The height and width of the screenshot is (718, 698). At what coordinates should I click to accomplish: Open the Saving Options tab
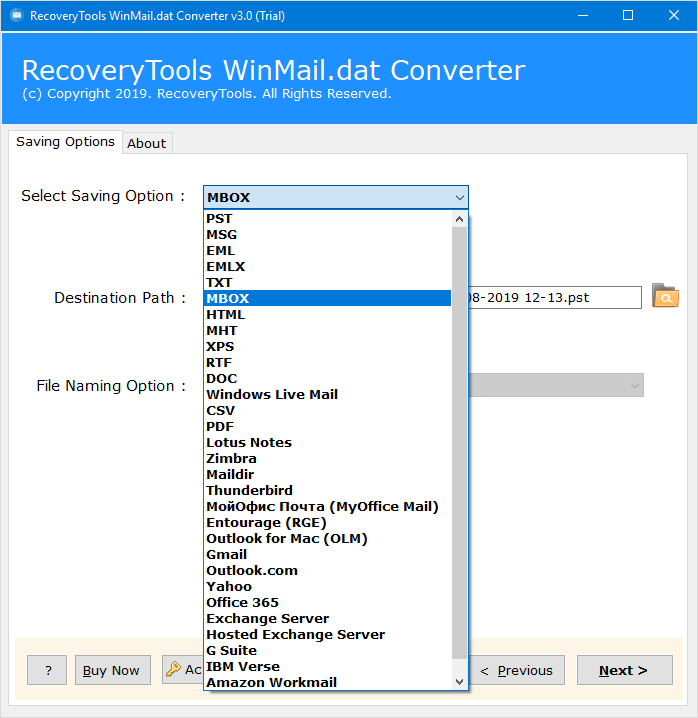pos(65,142)
